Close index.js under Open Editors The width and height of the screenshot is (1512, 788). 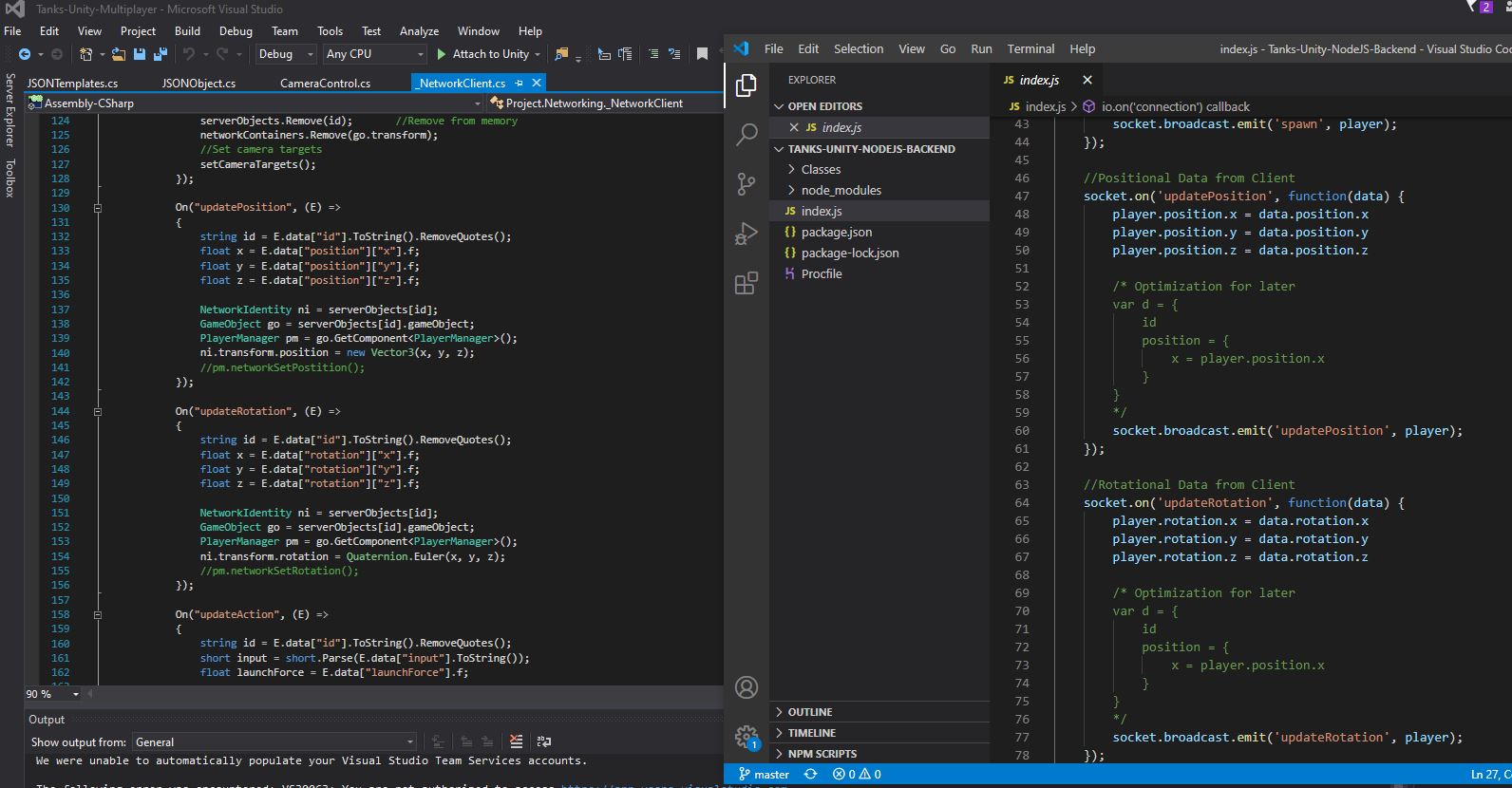794,127
